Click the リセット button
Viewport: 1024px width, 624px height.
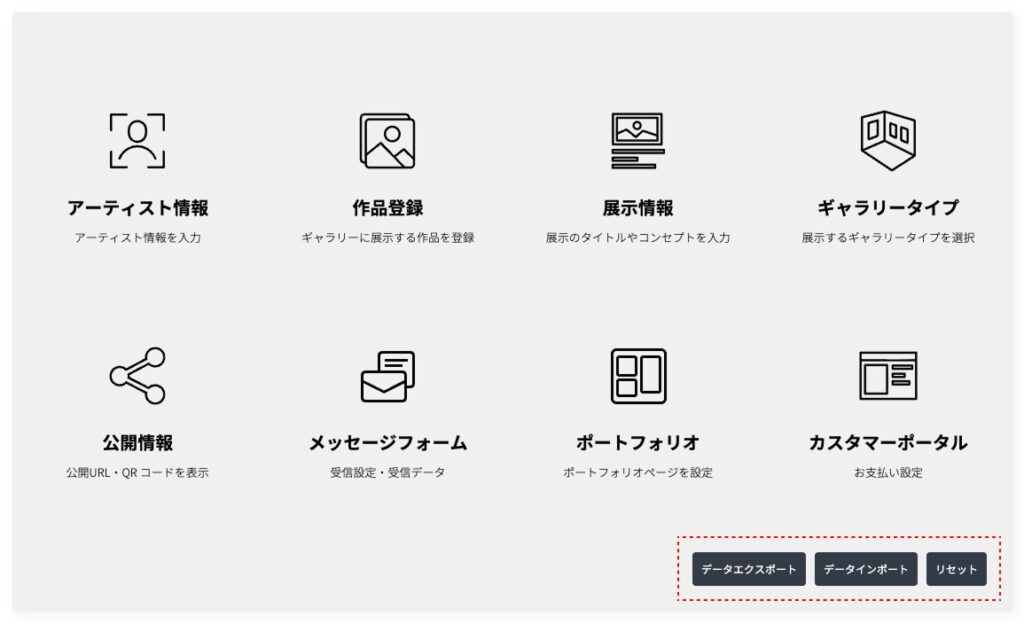pyautogui.click(x=956, y=569)
